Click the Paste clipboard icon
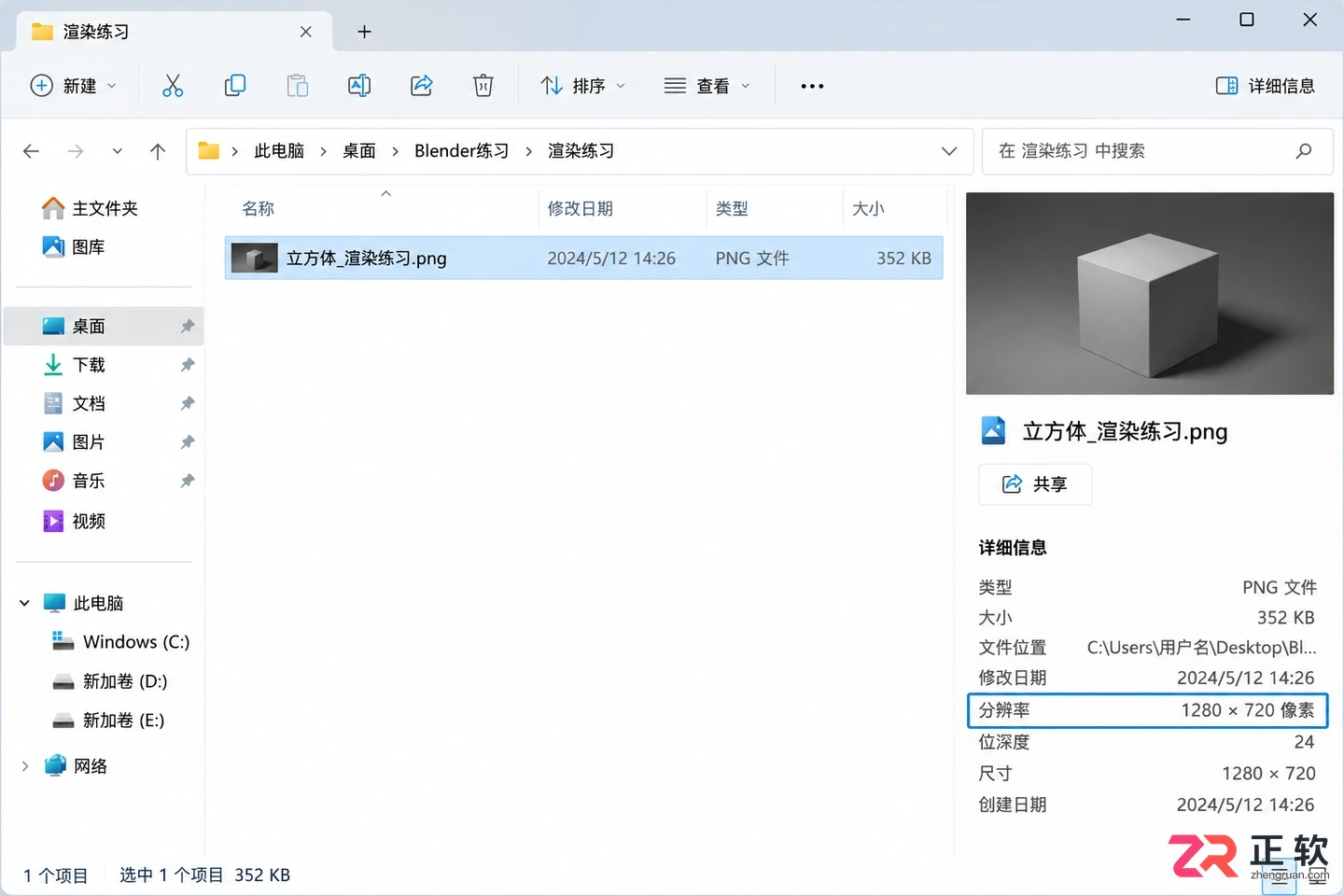The image size is (1344, 896). click(297, 86)
